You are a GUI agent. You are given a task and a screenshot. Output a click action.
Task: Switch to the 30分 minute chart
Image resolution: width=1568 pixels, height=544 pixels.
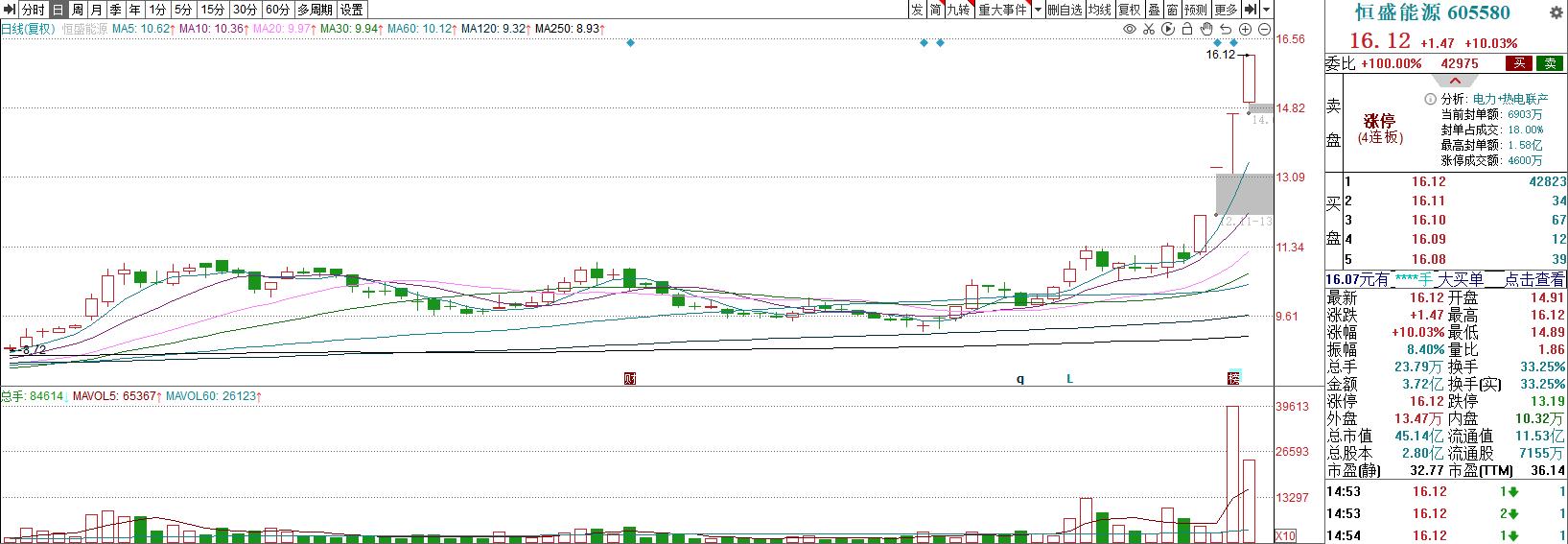(246, 10)
